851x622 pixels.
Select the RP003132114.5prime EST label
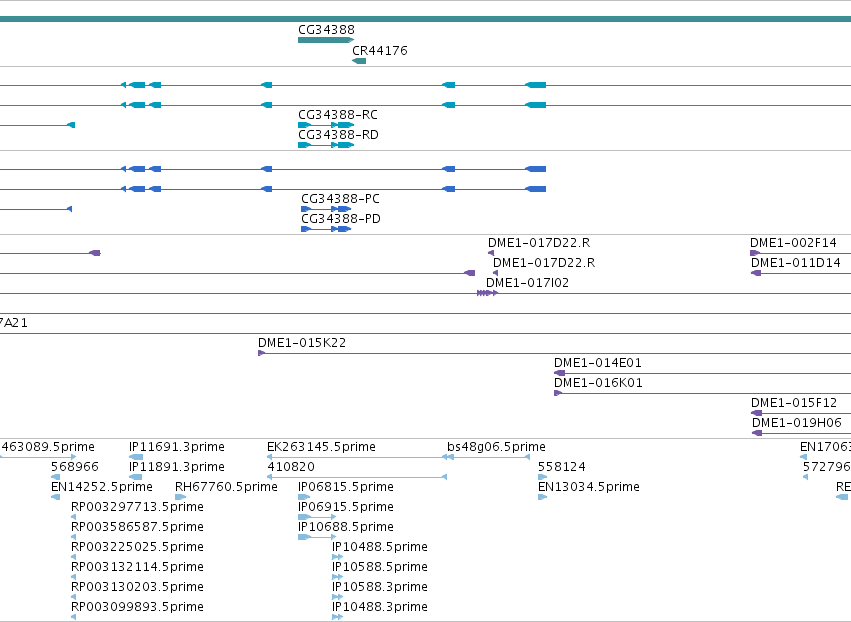click(x=137, y=567)
